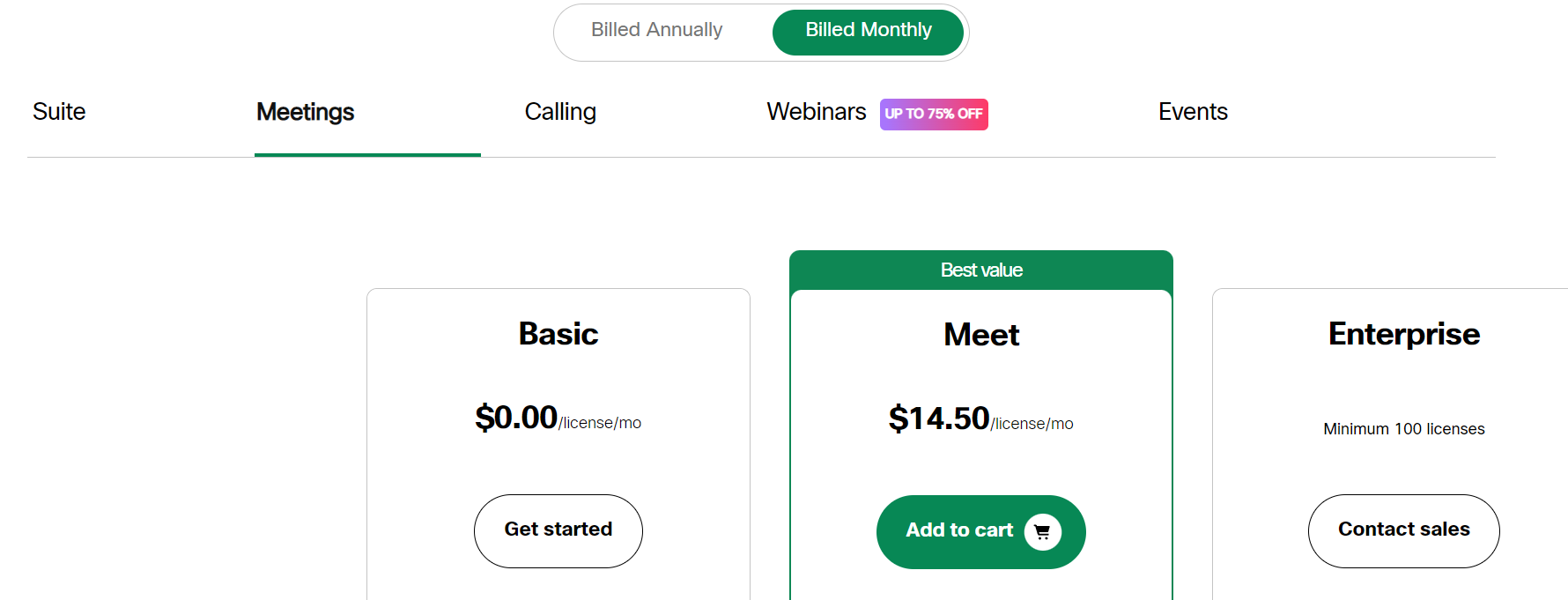
Task: Go to the Webinars tab
Action: point(817,112)
